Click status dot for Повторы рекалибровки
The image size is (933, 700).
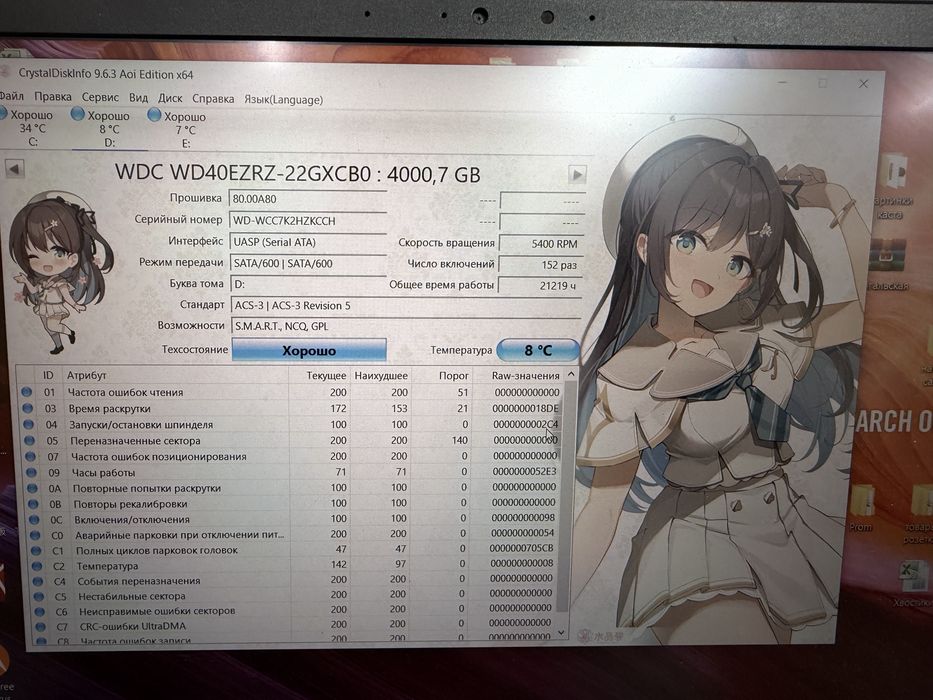point(35,504)
